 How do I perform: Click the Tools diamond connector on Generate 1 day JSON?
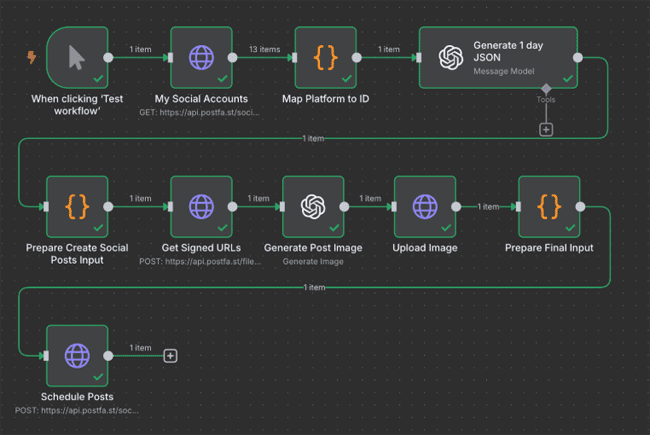(546, 88)
